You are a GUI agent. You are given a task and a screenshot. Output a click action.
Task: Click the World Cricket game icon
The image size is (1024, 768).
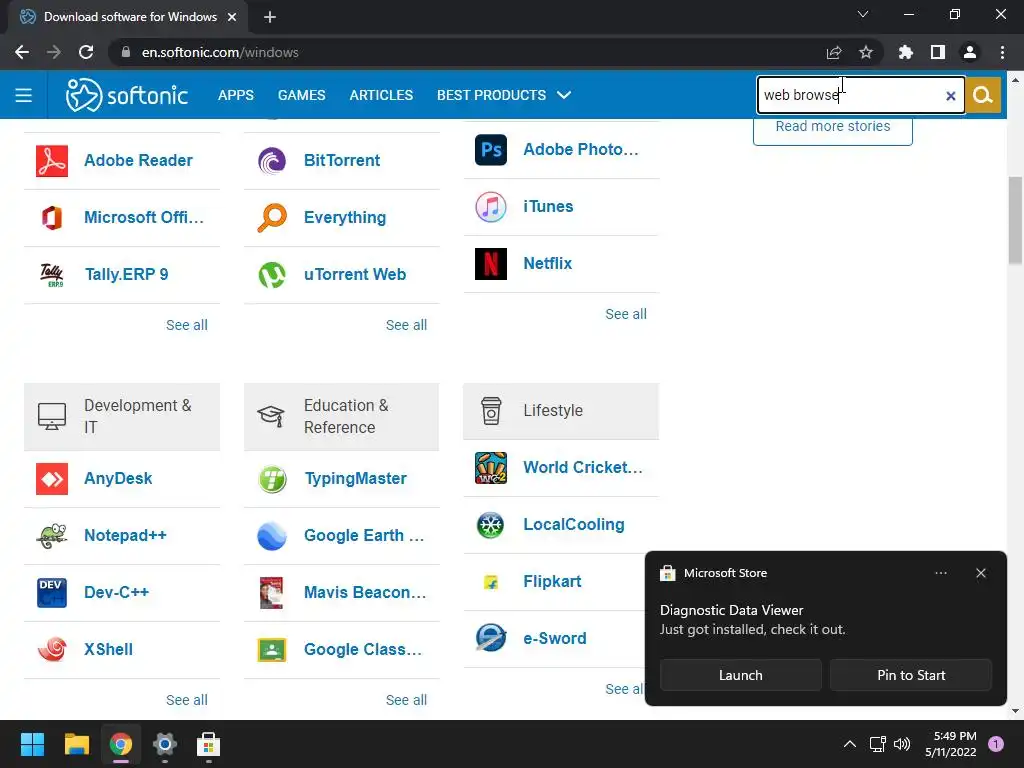[491, 468]
